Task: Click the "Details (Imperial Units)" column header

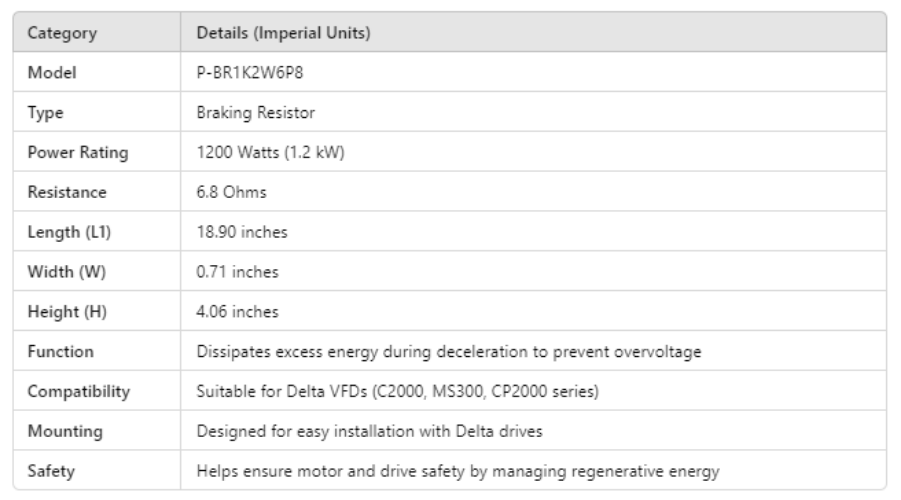Action: [x=283, y=33]
